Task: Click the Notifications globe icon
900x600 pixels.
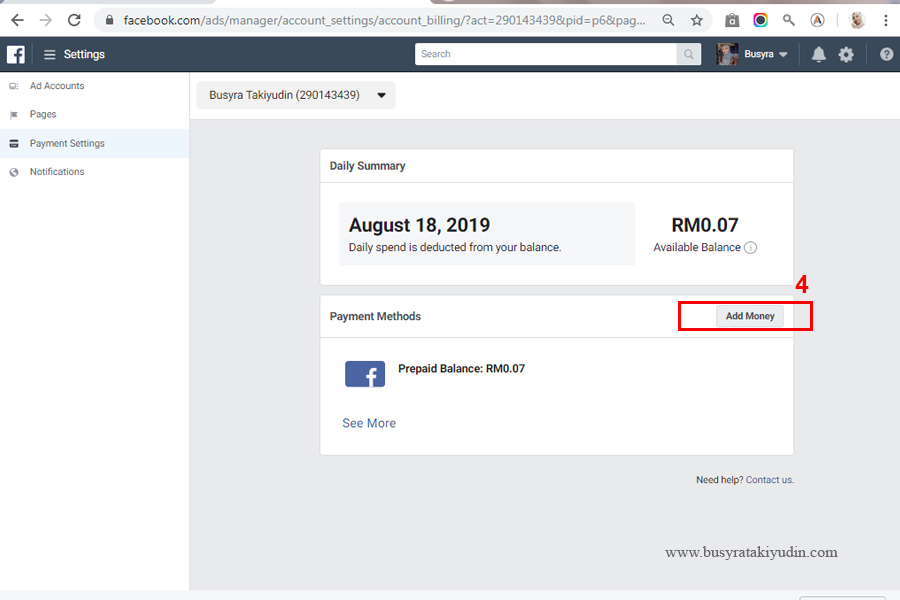Action: 14,171
